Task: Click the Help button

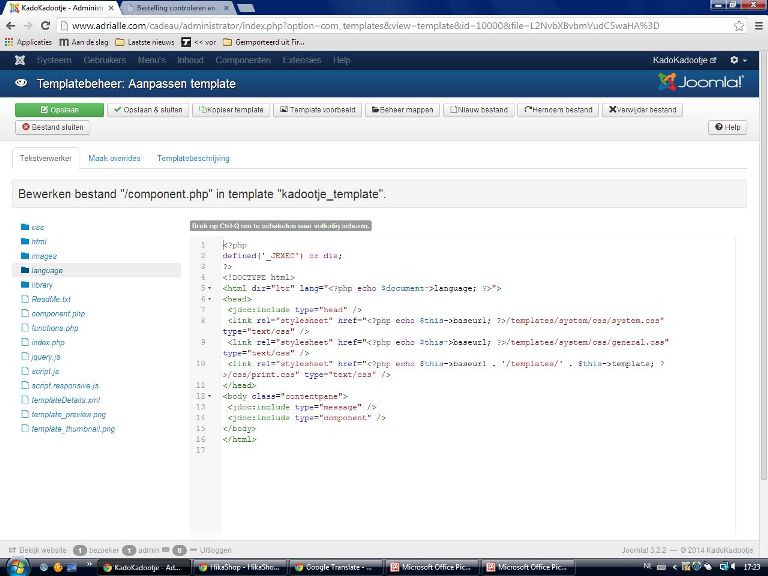Action: (727, 127)
